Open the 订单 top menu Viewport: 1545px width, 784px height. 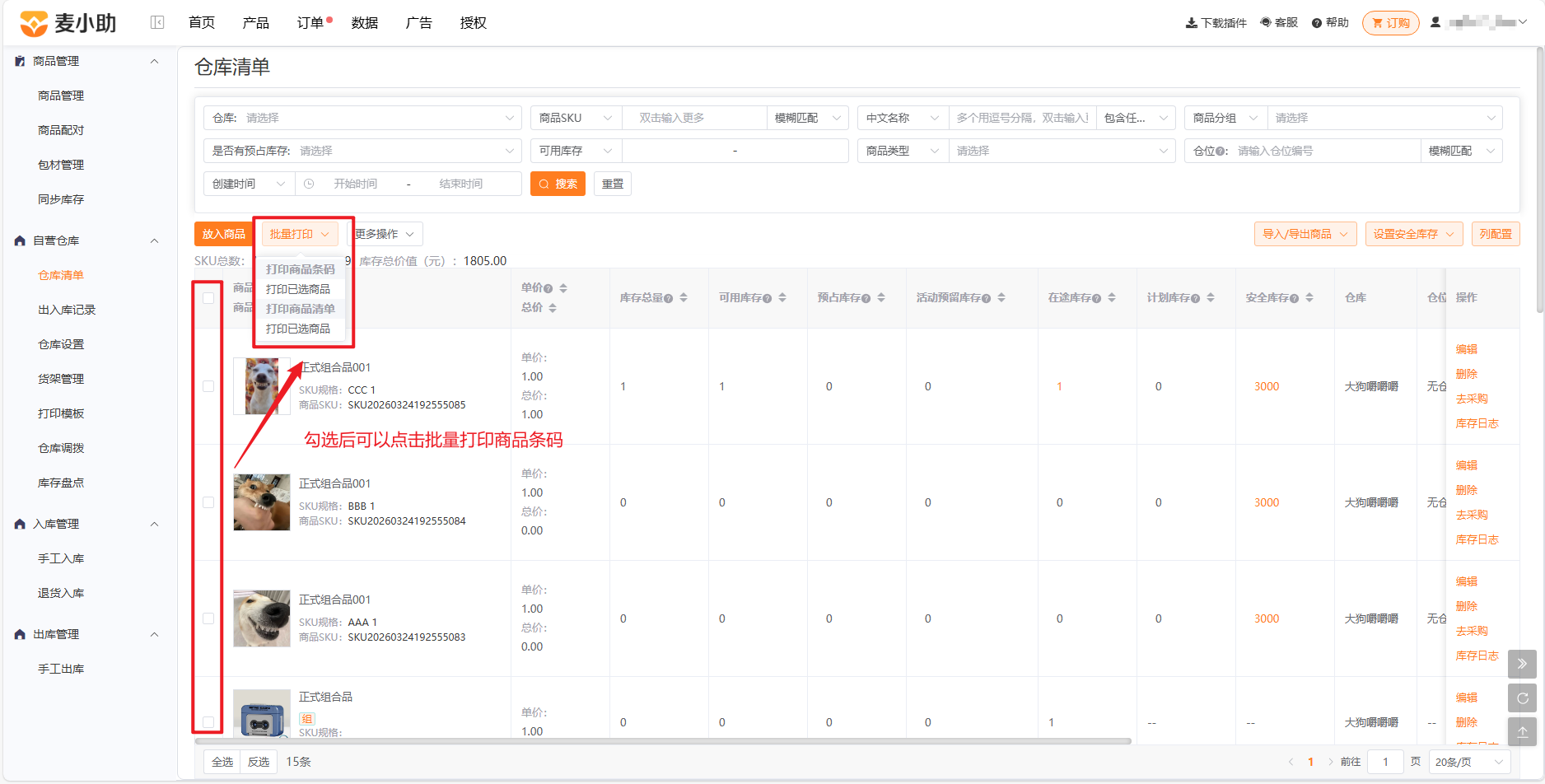(310, 23)
